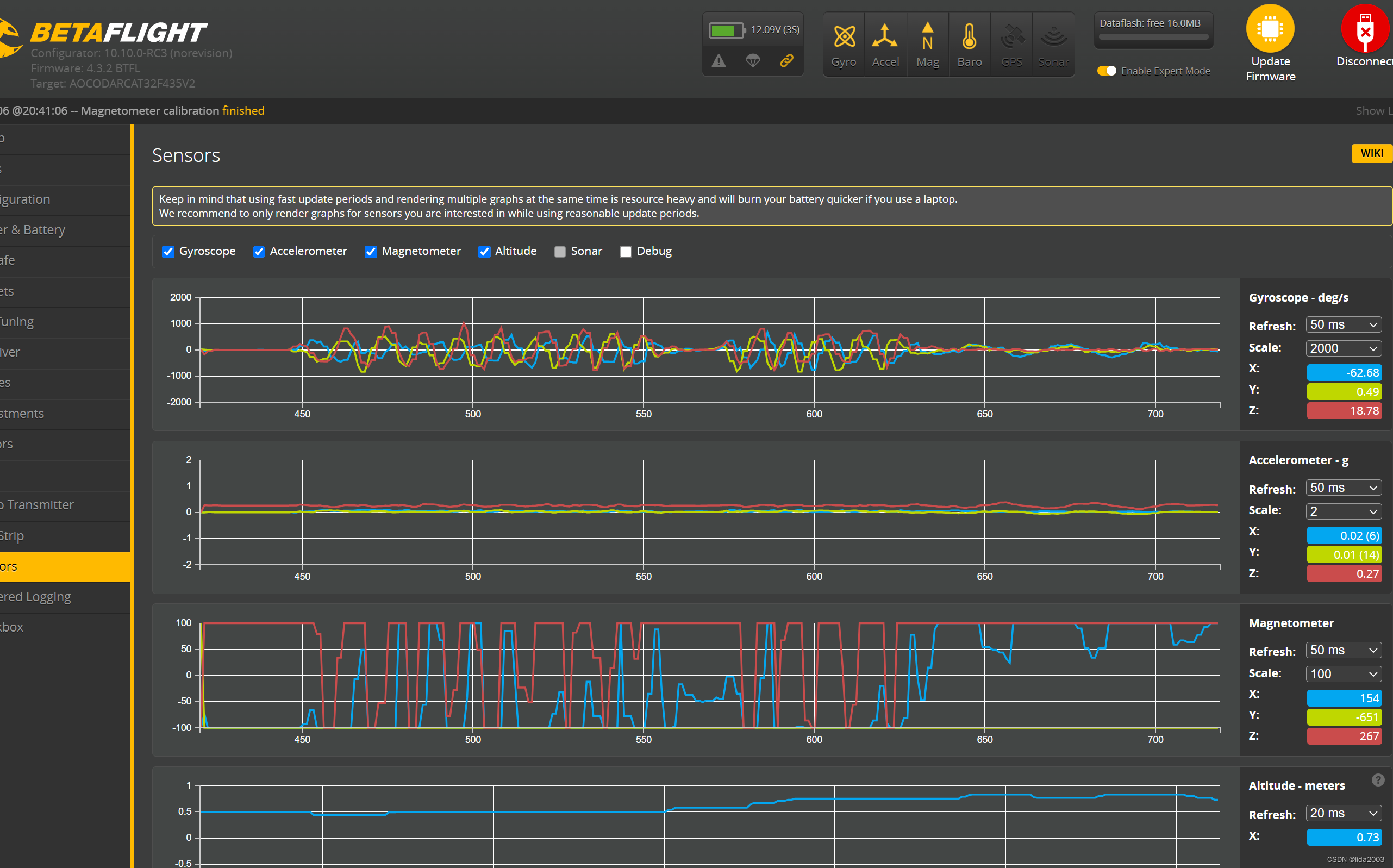Click the Update Firmware label
Image resolution: width=1393 pixels, height=868 pixels.
(1270, 69)
